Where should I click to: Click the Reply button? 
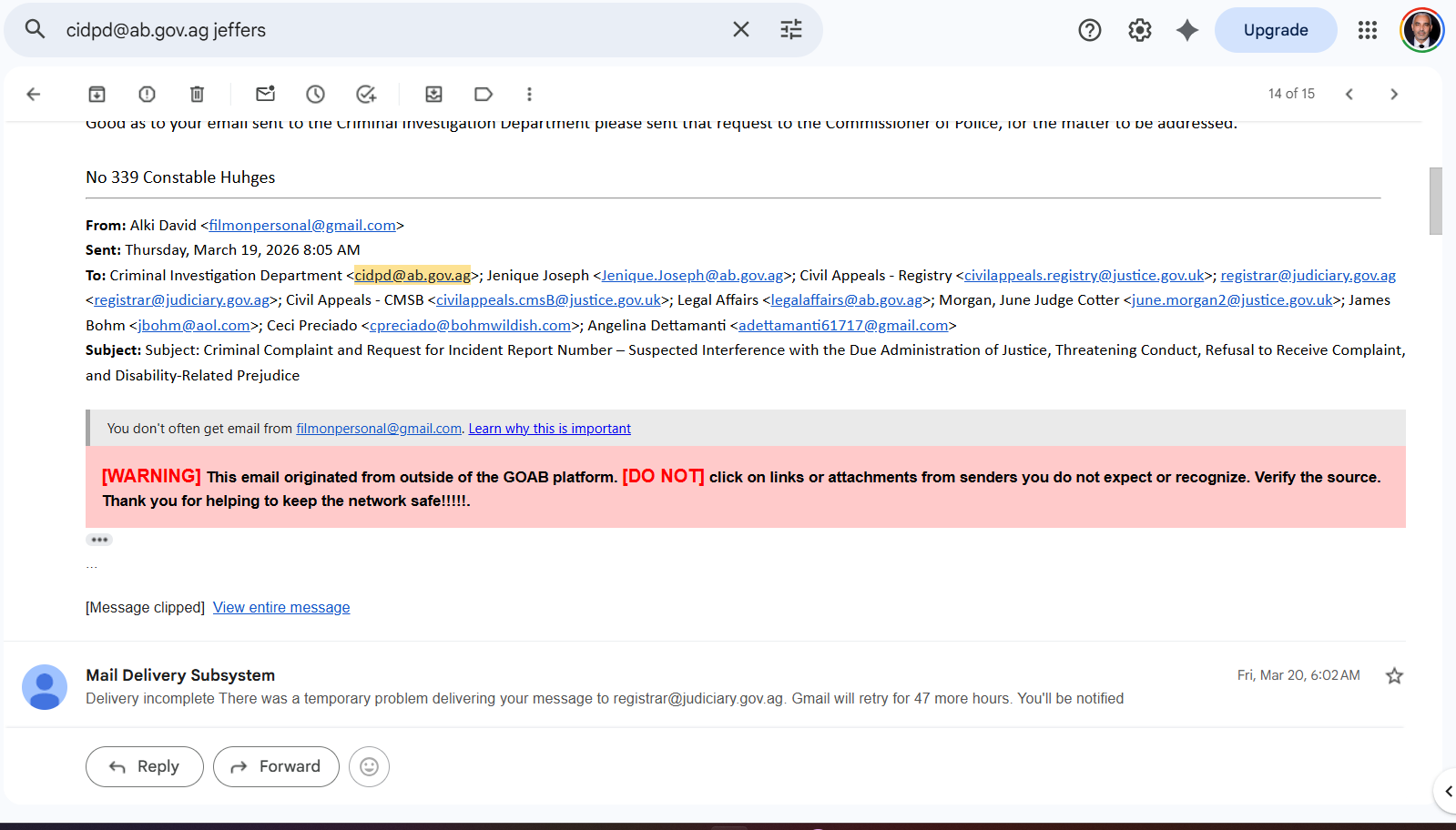[x=145, y=766]
